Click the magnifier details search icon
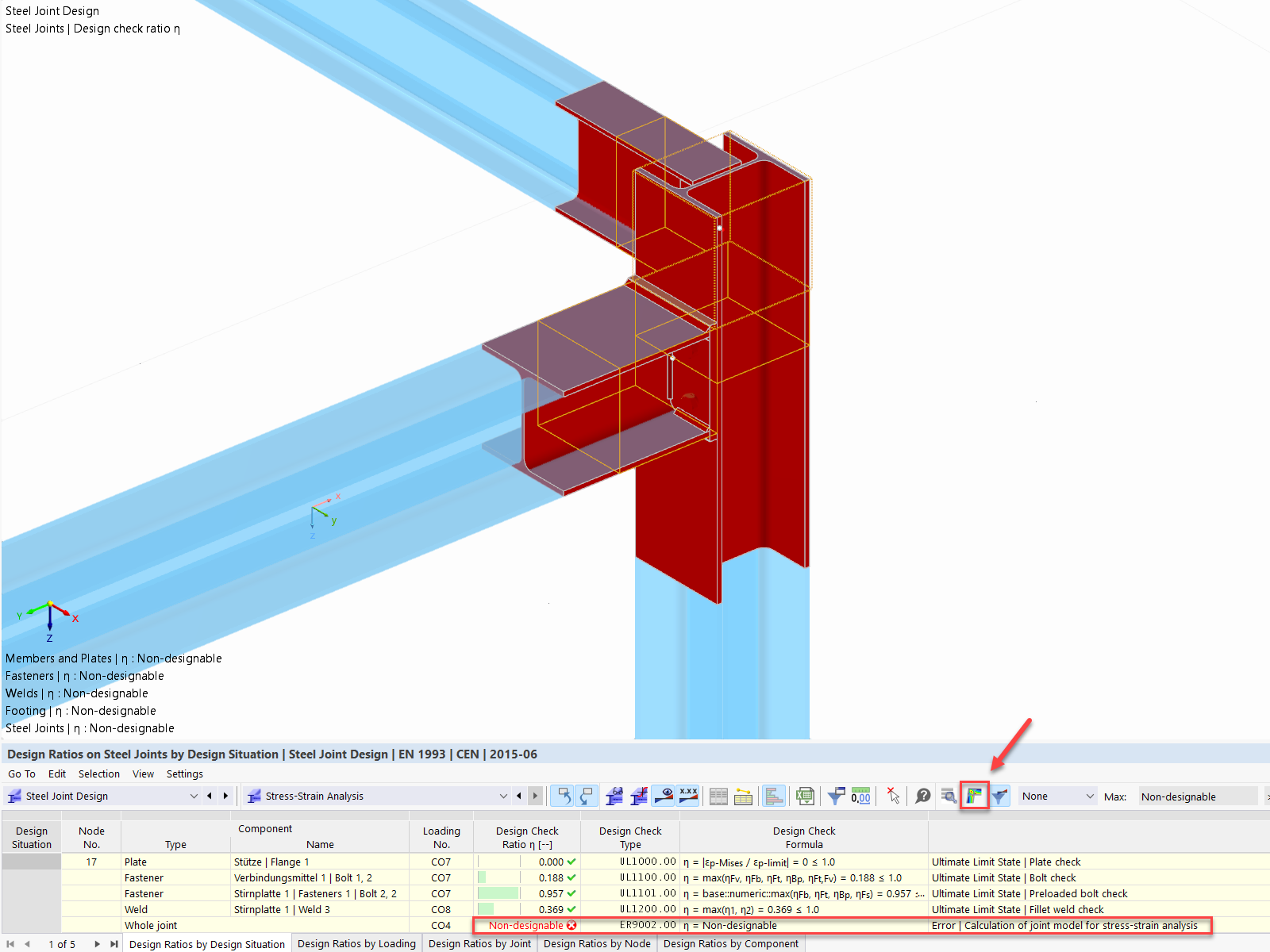Viewport: 1270px width, 952px height. point(949,796)
